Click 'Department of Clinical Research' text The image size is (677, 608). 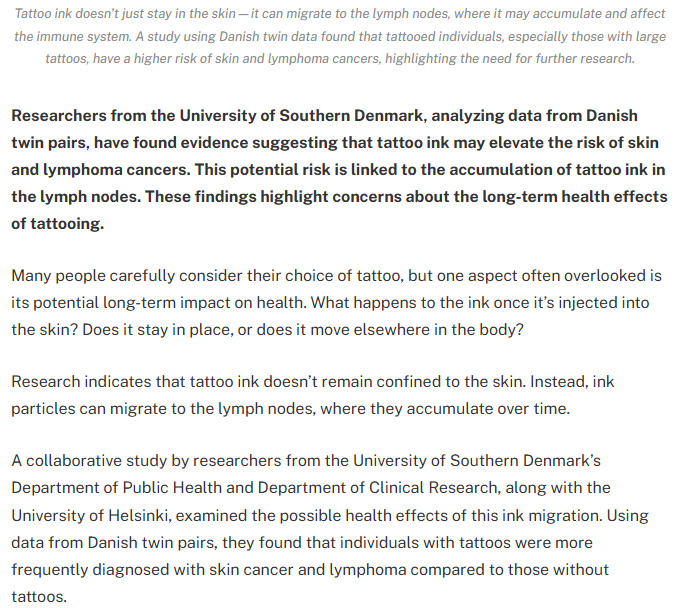(x=377, y=488)
